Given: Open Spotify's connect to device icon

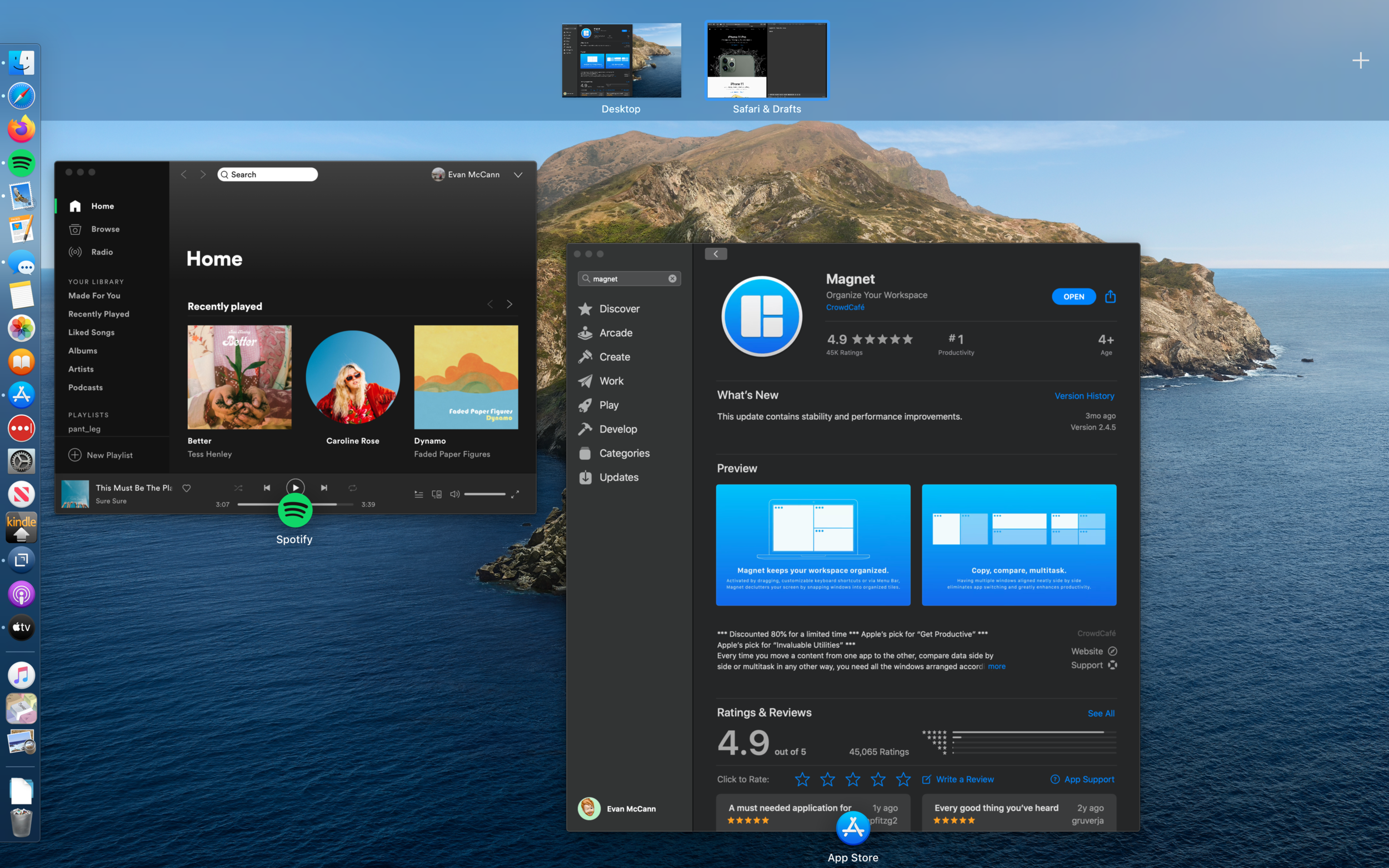Looking at the screenshot, I should (436, 494).
